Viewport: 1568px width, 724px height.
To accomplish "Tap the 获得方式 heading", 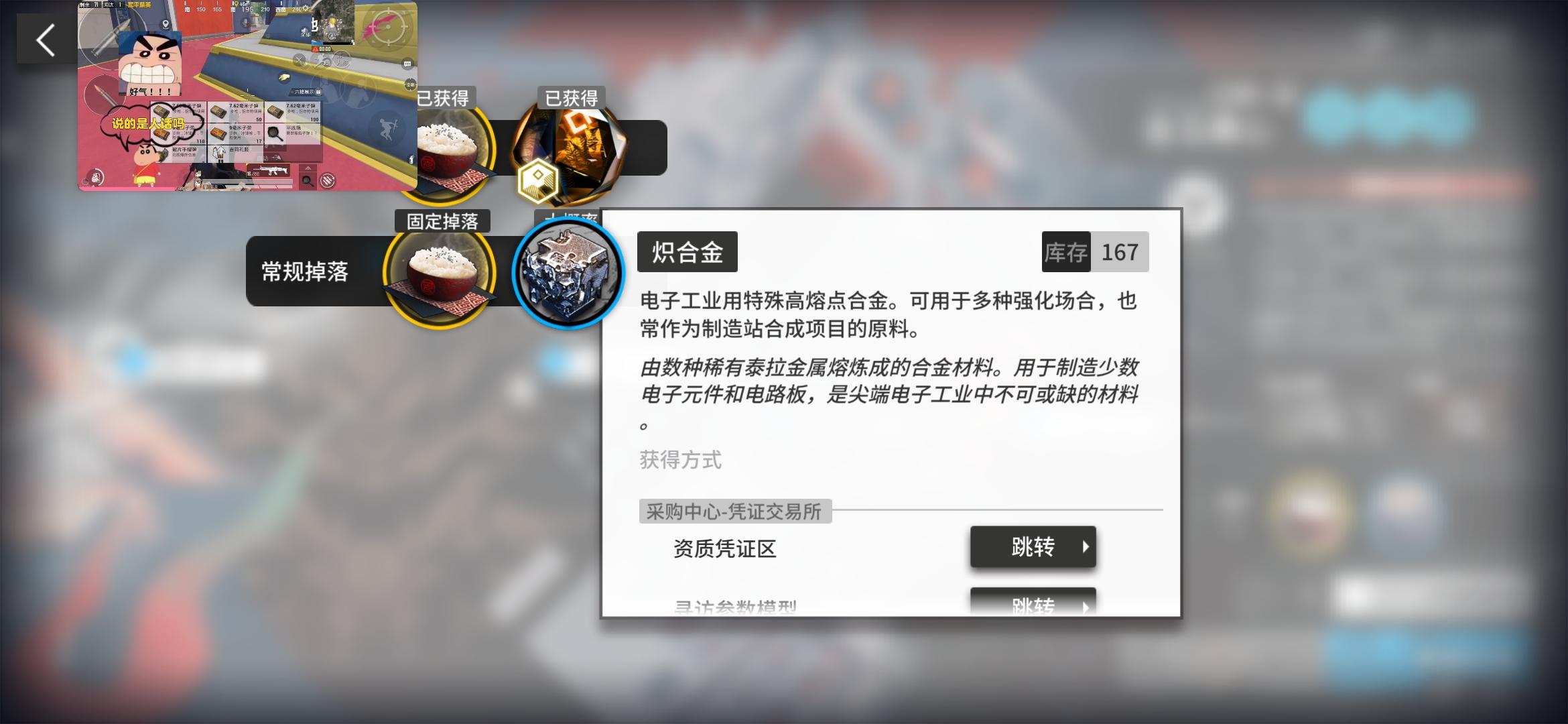I will (x=680, y=460).
